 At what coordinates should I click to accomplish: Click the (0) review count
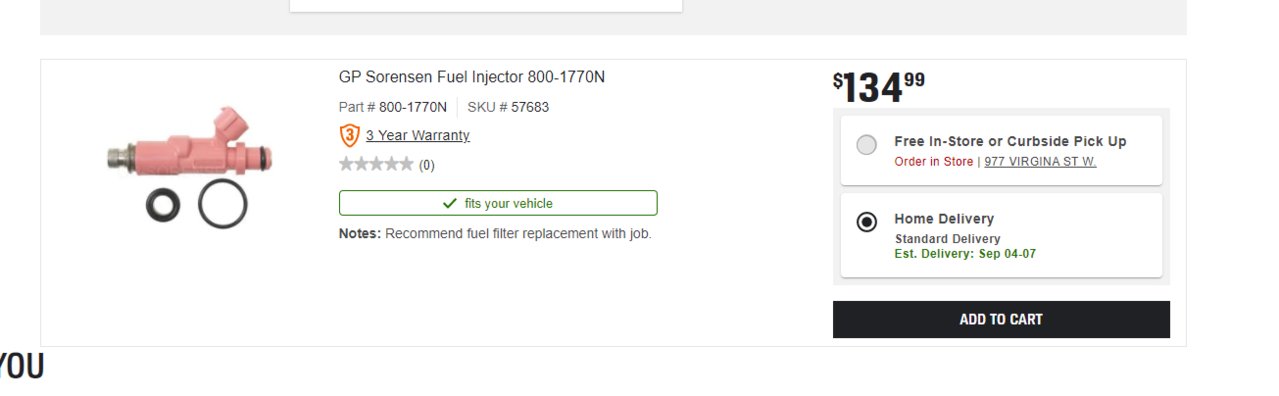(427, 165)
